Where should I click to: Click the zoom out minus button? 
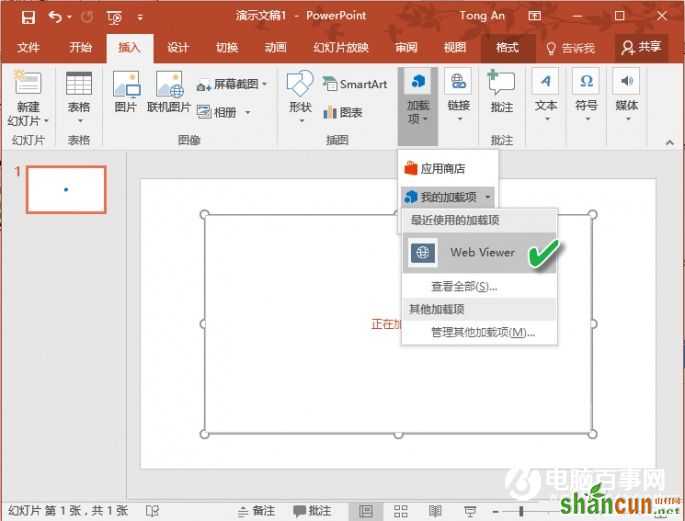click(495, 511)
